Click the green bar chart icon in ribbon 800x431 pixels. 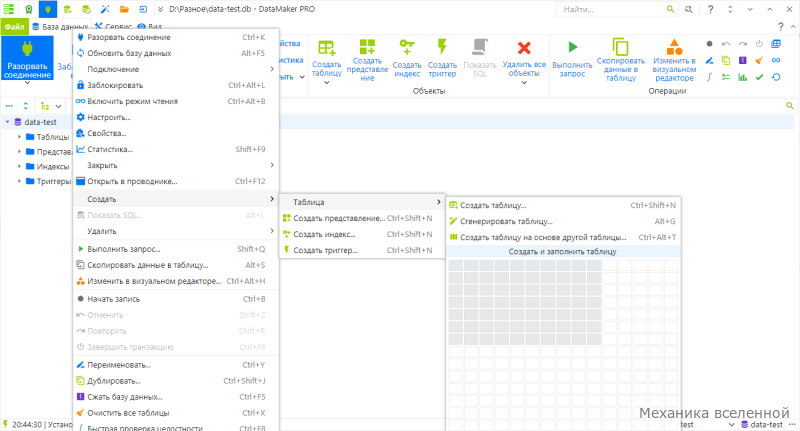[743, 77]
